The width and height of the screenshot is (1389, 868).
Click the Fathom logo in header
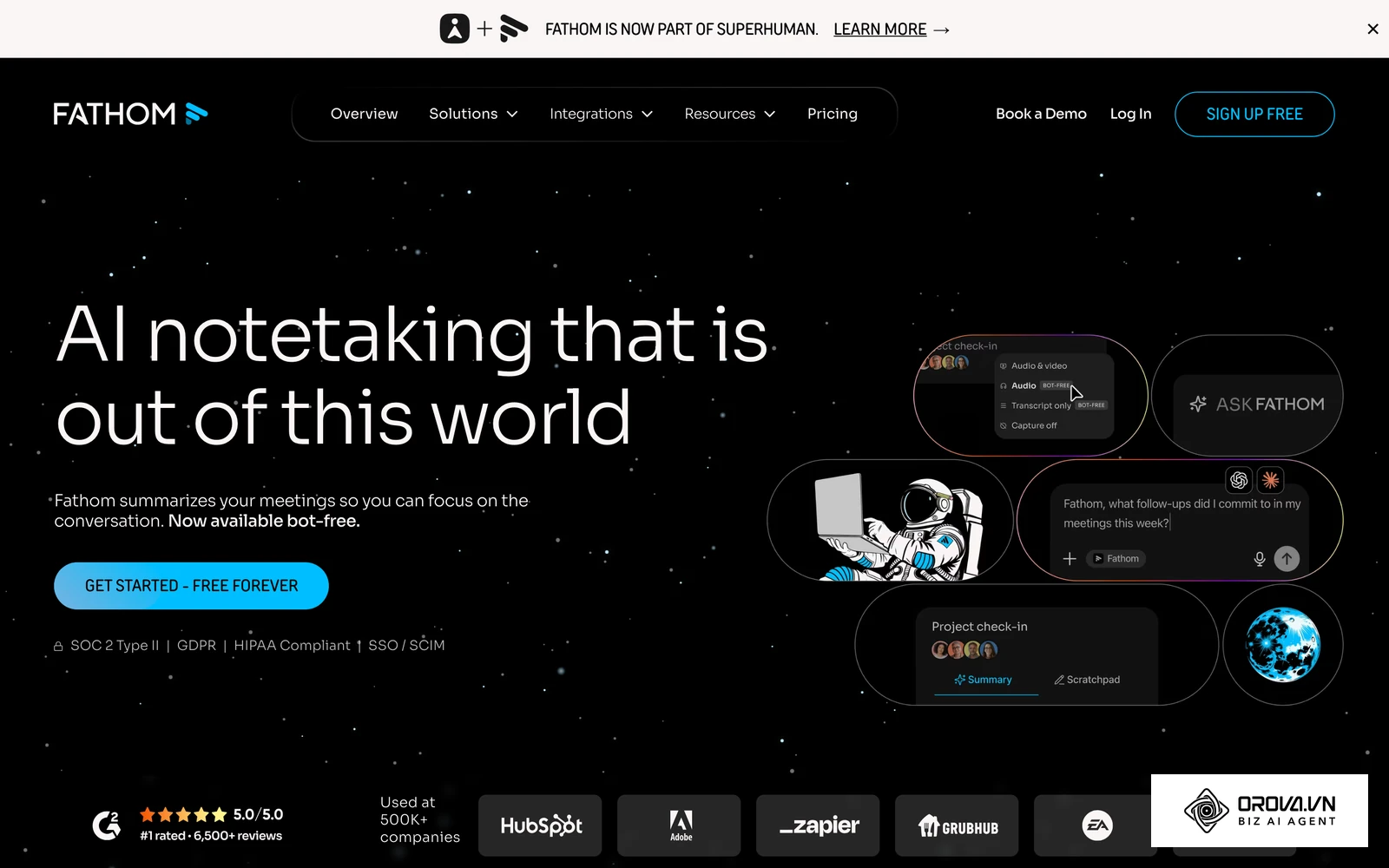pyautogui.click(x=130, y=114)
